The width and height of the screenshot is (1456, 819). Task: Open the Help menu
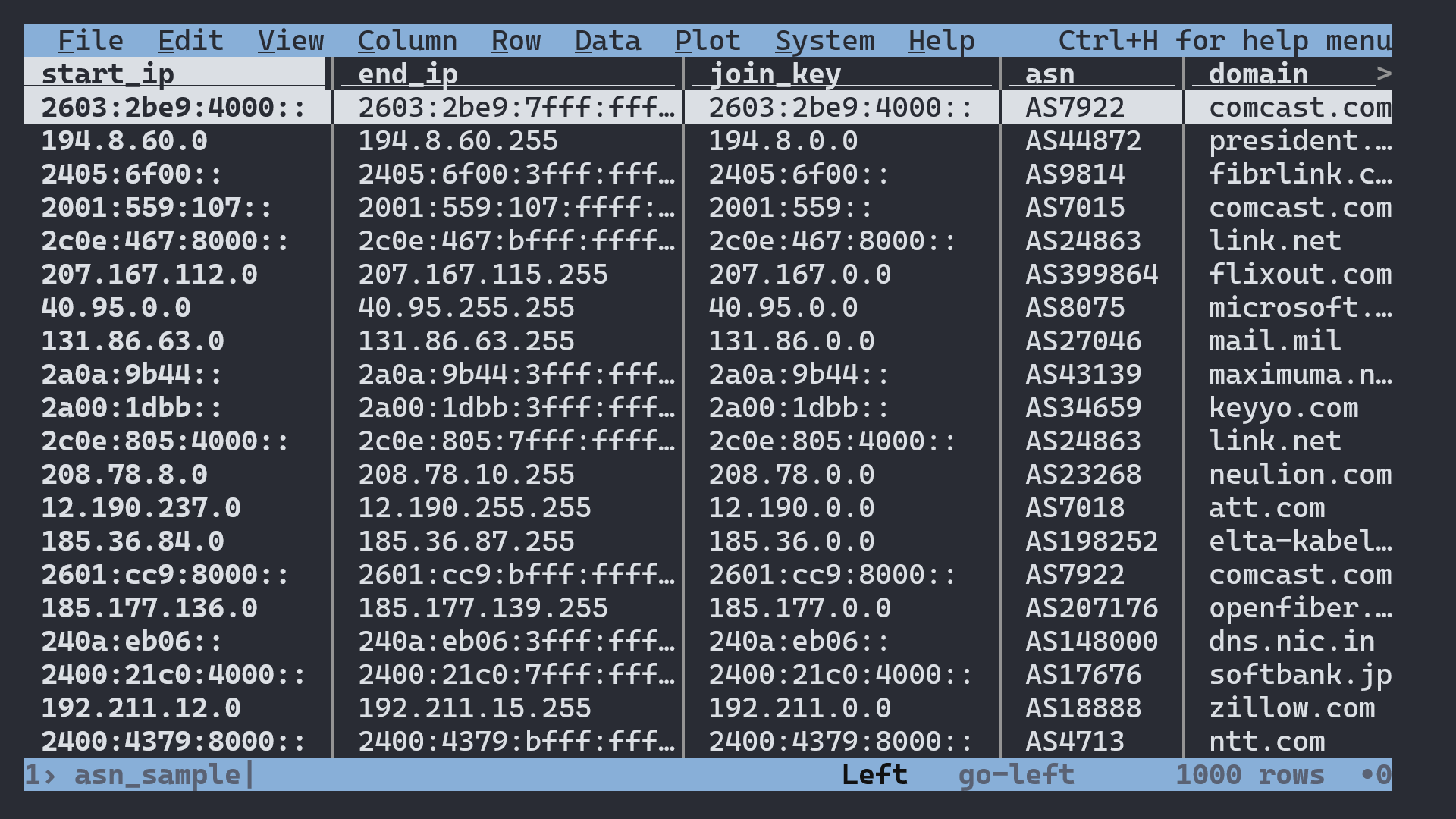[940, 40]
